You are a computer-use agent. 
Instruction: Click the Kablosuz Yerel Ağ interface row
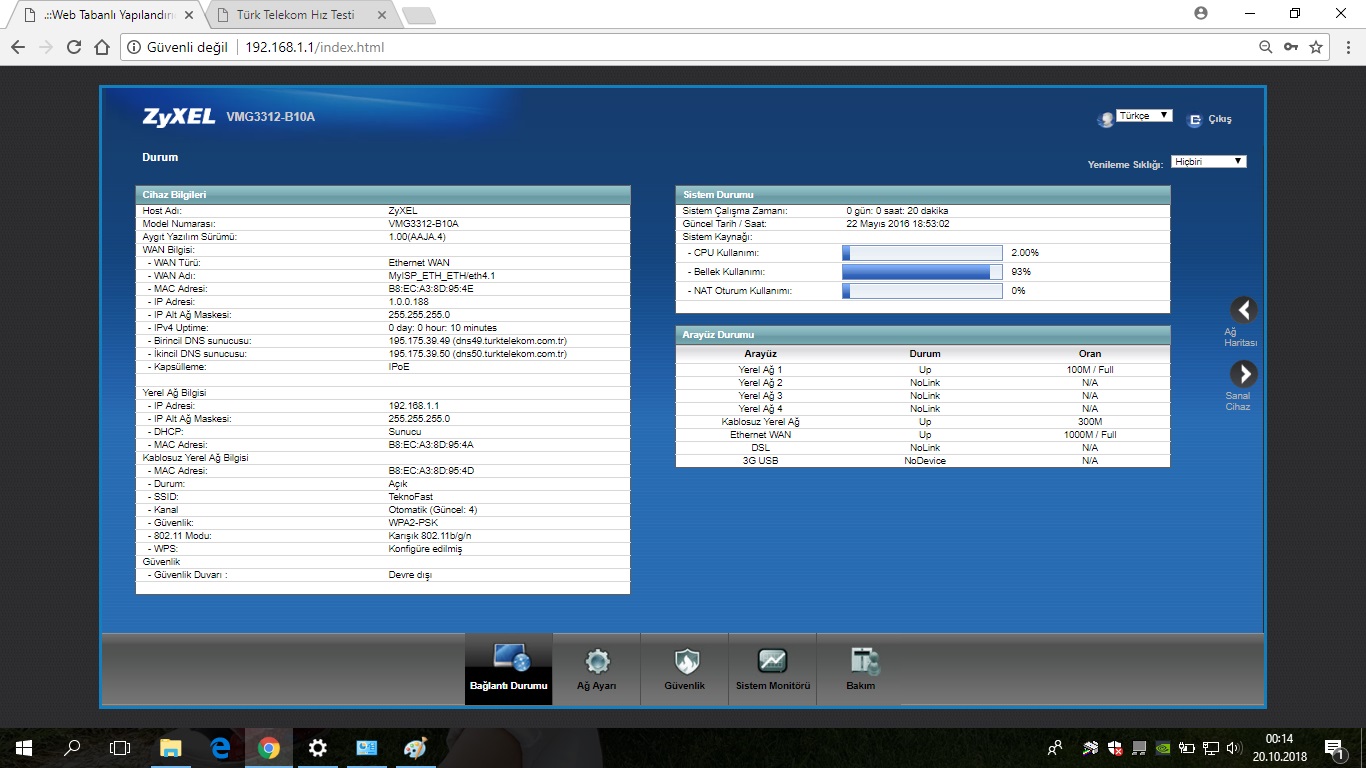coord(923,422)
